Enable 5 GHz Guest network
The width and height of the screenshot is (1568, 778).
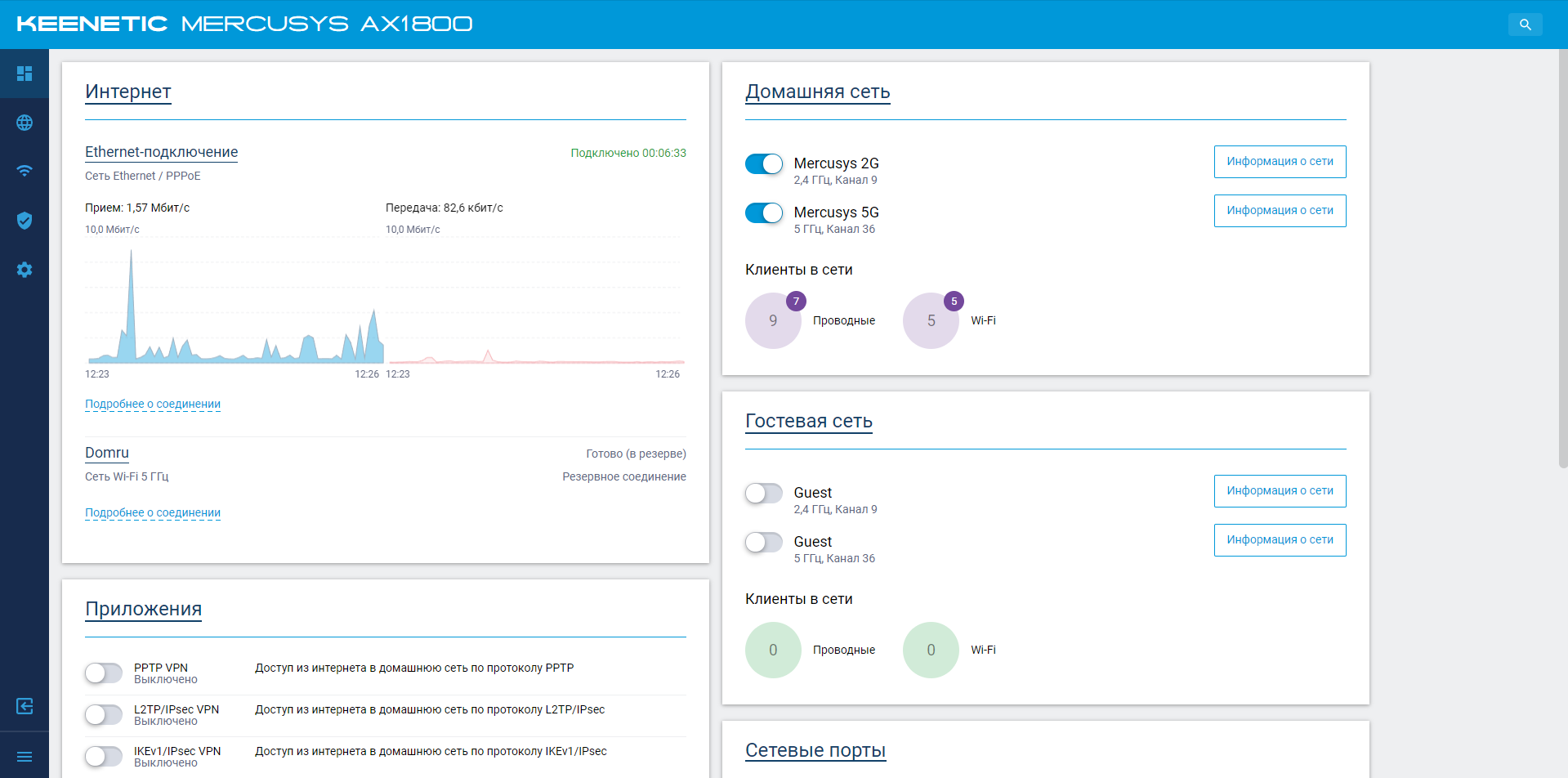764,542
